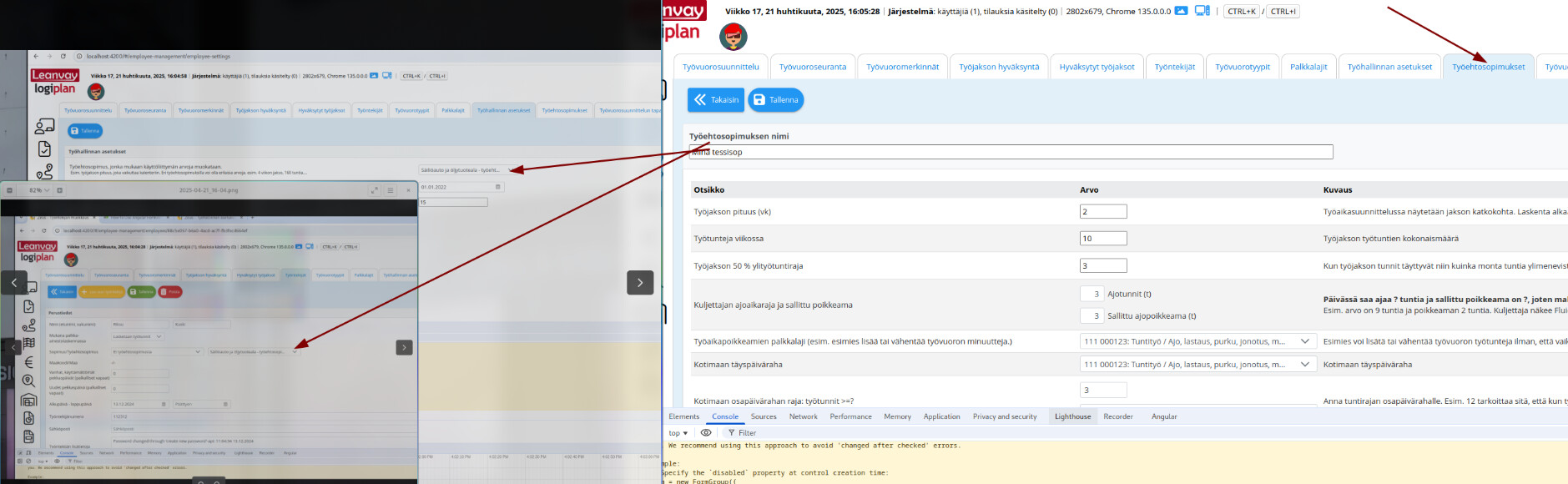Open the Palkkalajit tab in the right window
This screenshot has width=1568, height=484.
click(1308, 67)
